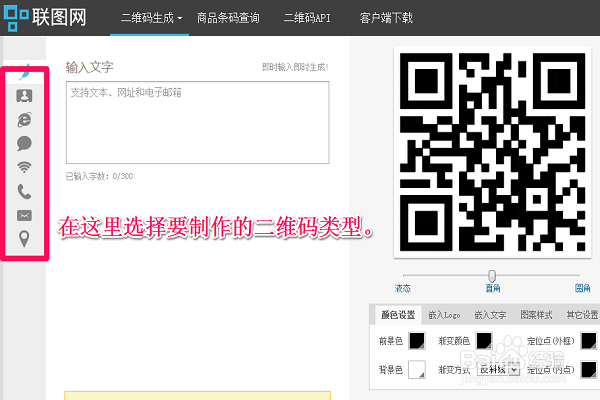Open 商品条码查询 in the navigation
The width and height of the screenshot is (600, 400).
tap(228, 18)
